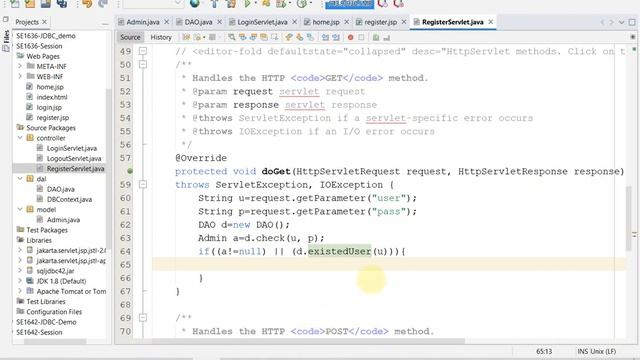Click cursor position 65:13 in status bar
Screen dimensions: 640x360
click(544, 351)
